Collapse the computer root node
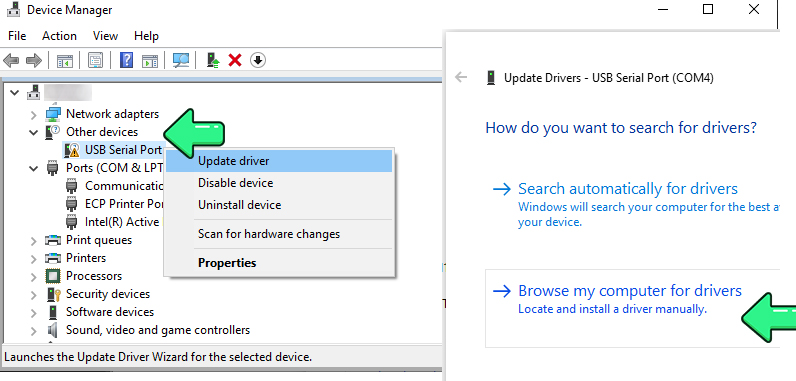This screenshot has height=381, width=796. tap(15, 93)
